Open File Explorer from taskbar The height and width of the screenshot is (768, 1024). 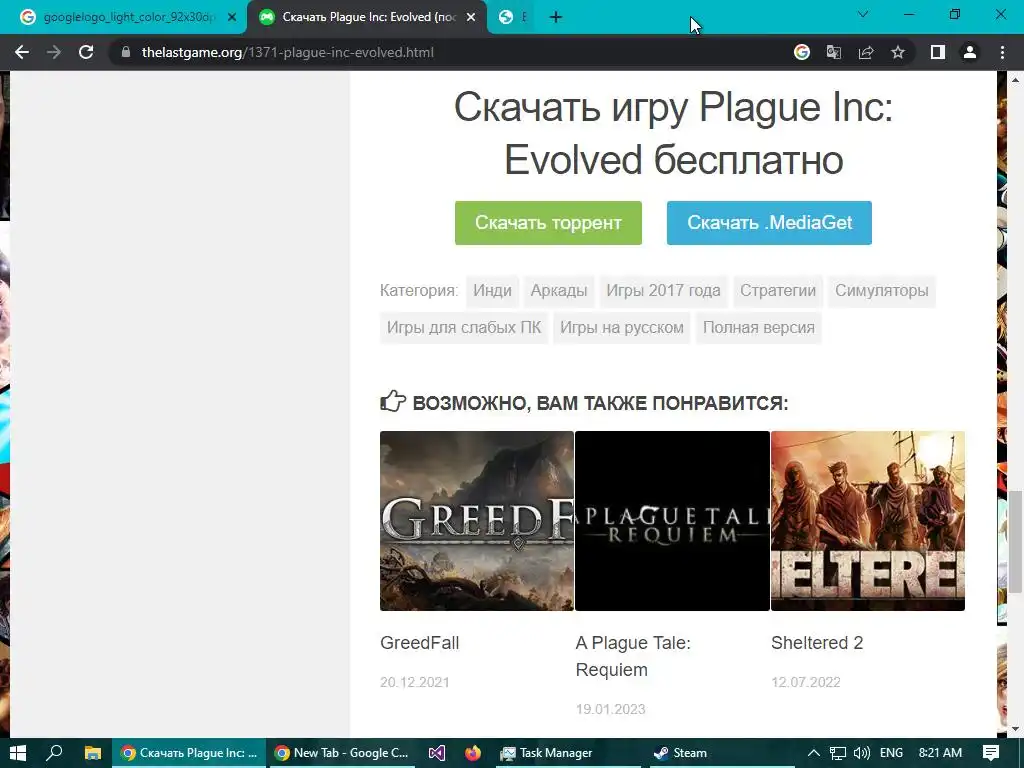93,753
